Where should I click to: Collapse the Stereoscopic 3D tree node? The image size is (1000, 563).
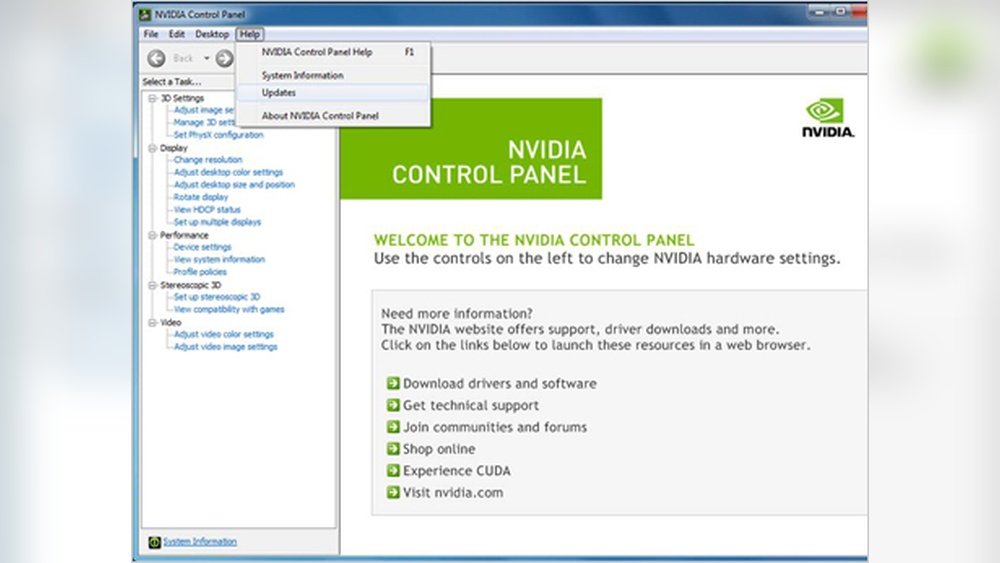(x=153, y=285)
